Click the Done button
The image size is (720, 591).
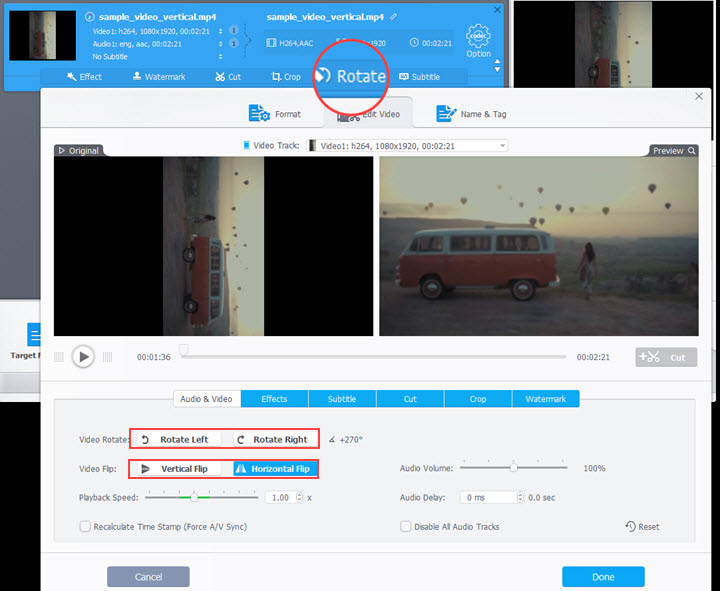tap(603, 577)
